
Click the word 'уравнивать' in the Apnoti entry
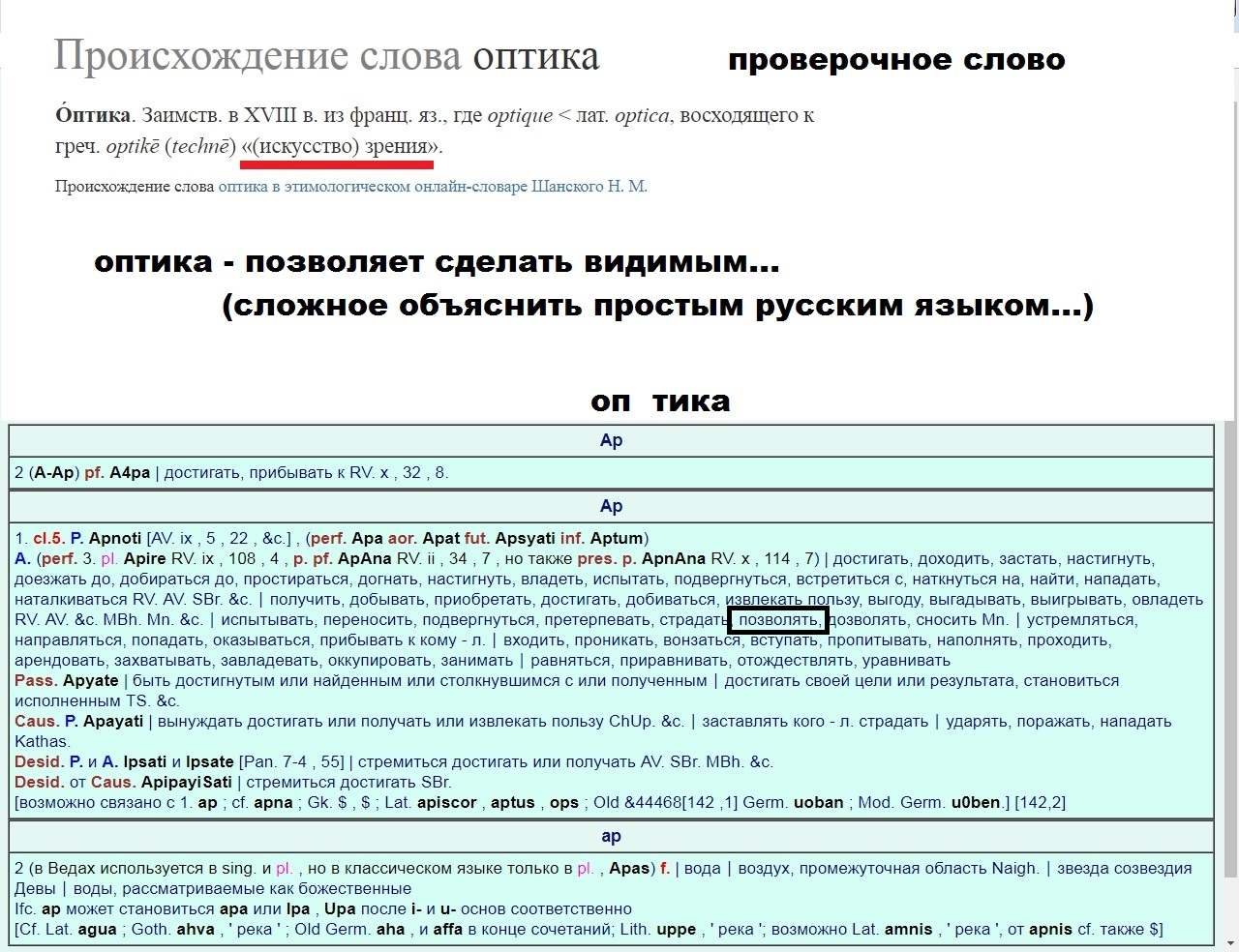906,661
